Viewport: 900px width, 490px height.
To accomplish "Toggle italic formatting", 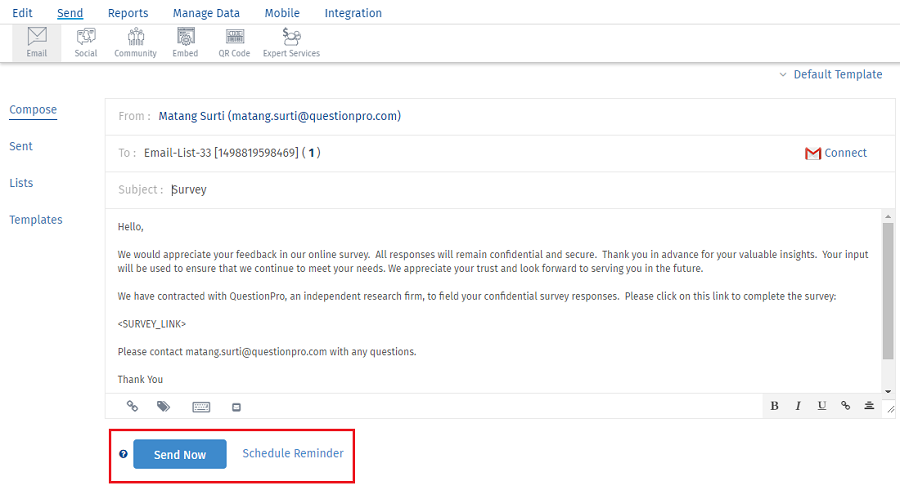I will click(x=798, y=406).
